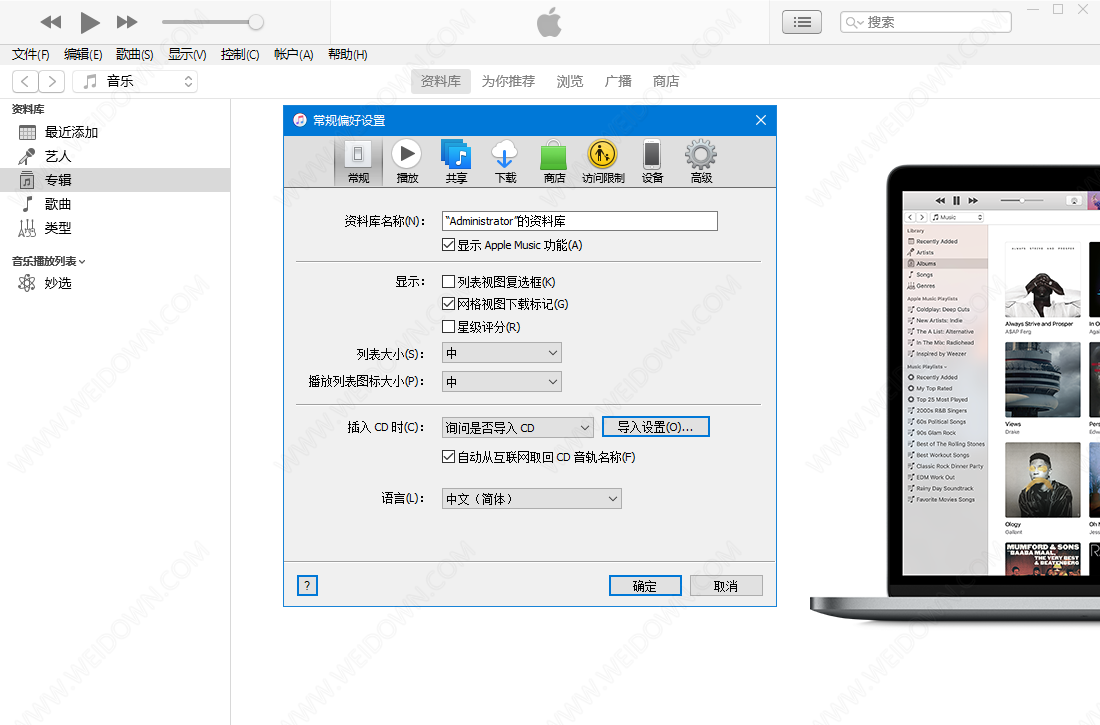Screen dimensions: 1100x725
Task: Open the 帐户 menu
Action: point(293,55)
